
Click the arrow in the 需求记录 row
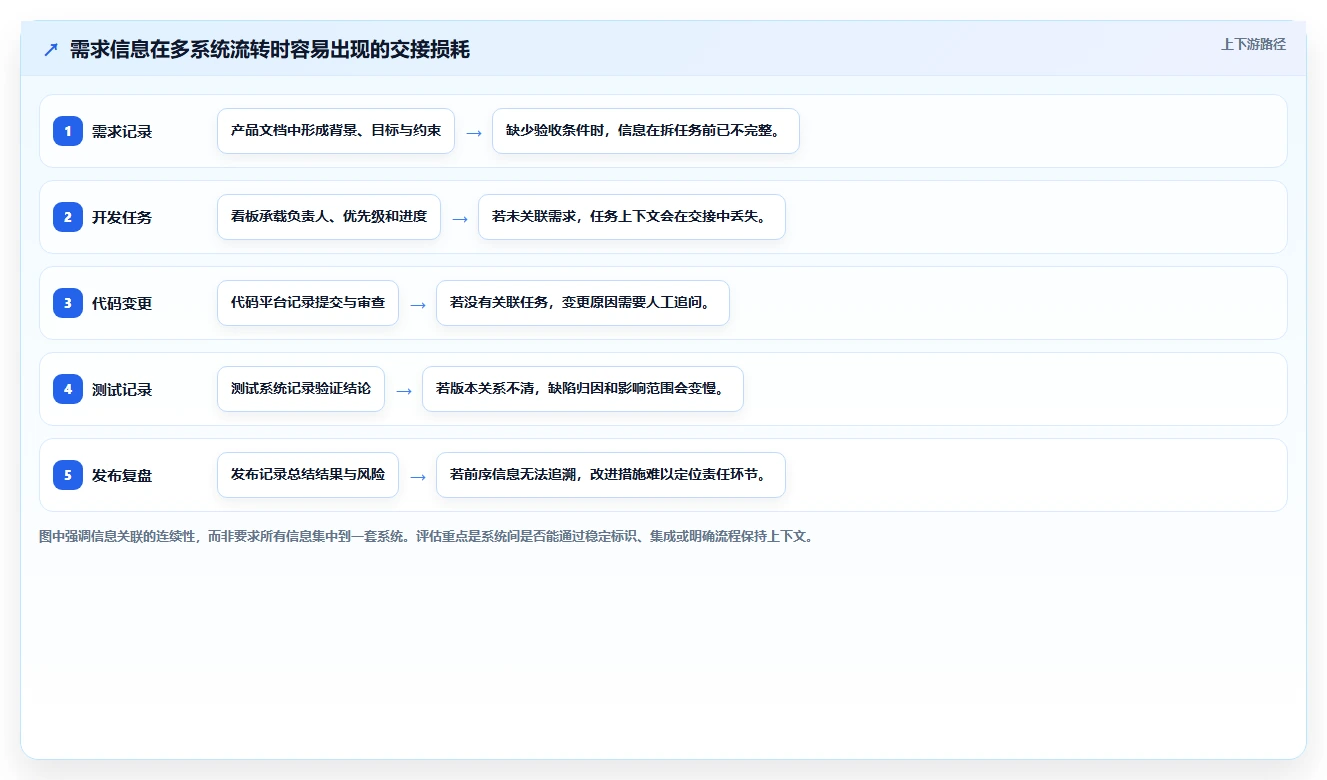tap(474, 132)
